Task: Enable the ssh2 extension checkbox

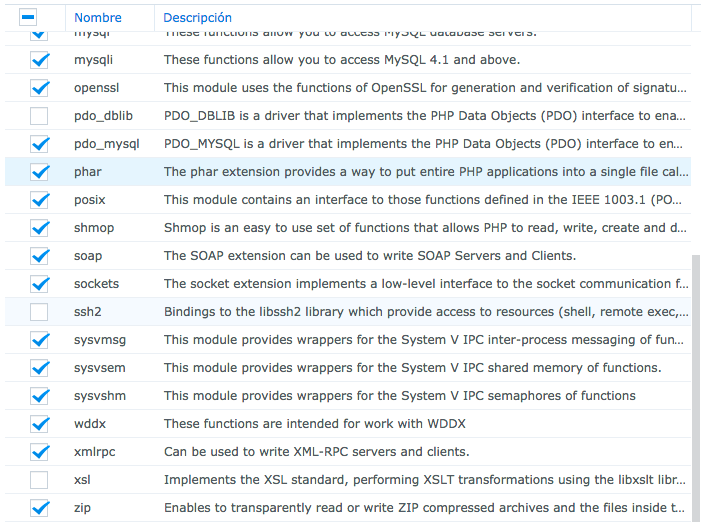Action: coord(39,312)
